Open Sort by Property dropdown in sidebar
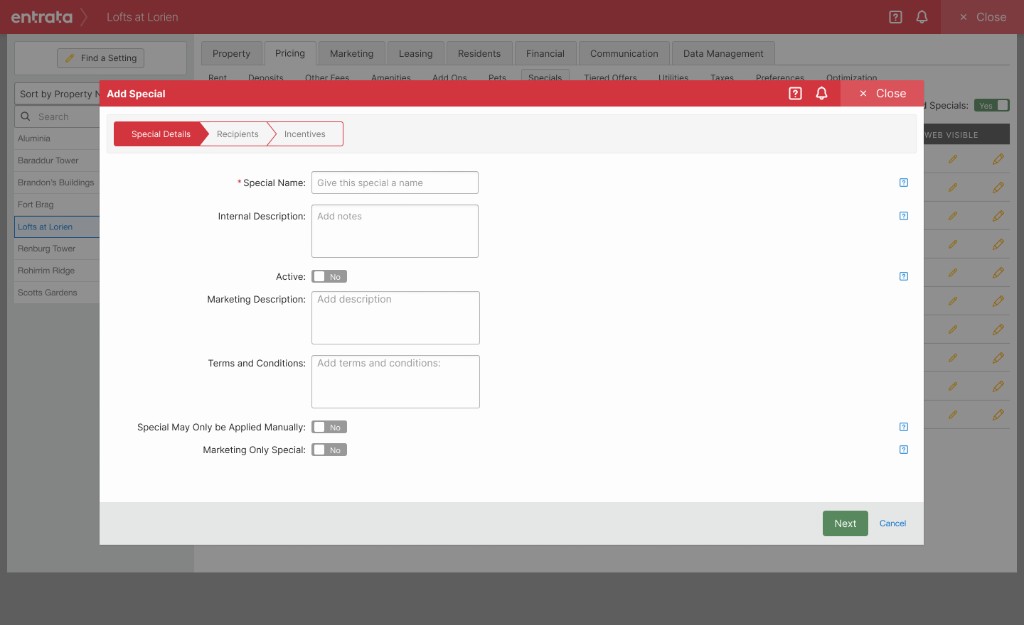 coord(57,94)
